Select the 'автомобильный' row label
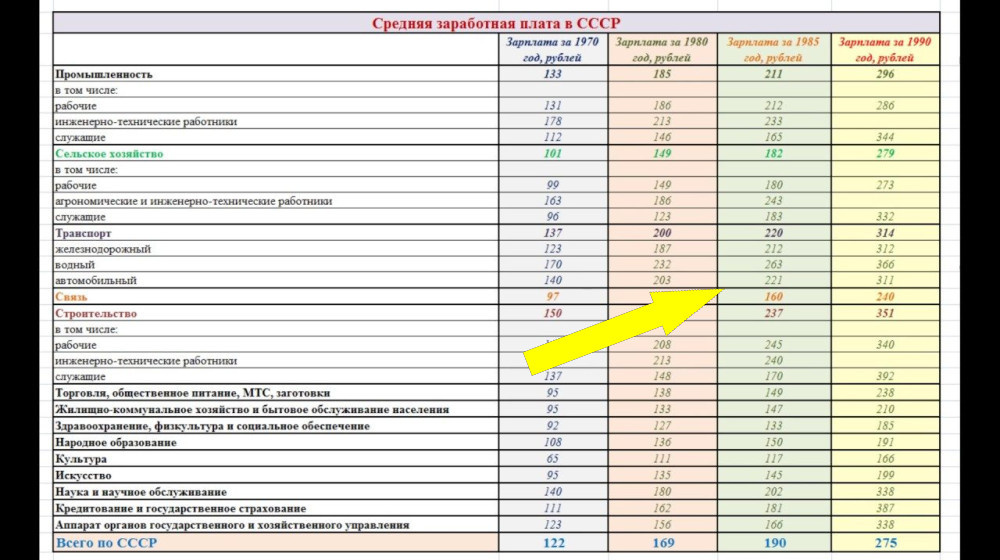This screenshot has height=560, width=1000. (96, 280)
